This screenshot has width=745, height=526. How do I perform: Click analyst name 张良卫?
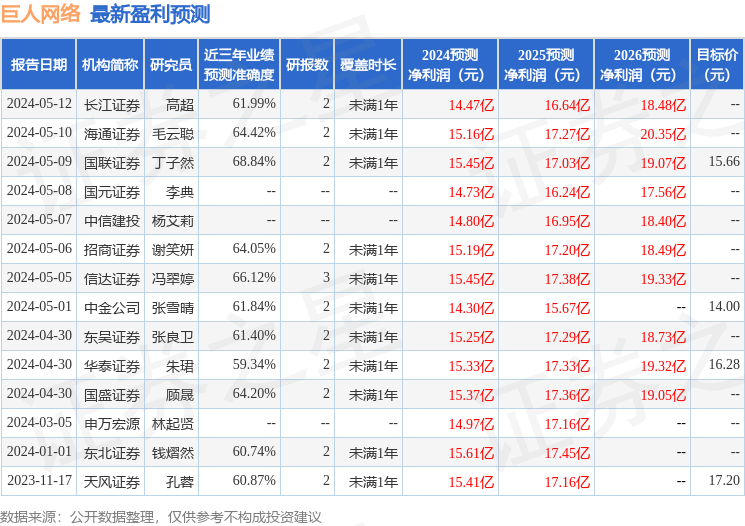173,337
